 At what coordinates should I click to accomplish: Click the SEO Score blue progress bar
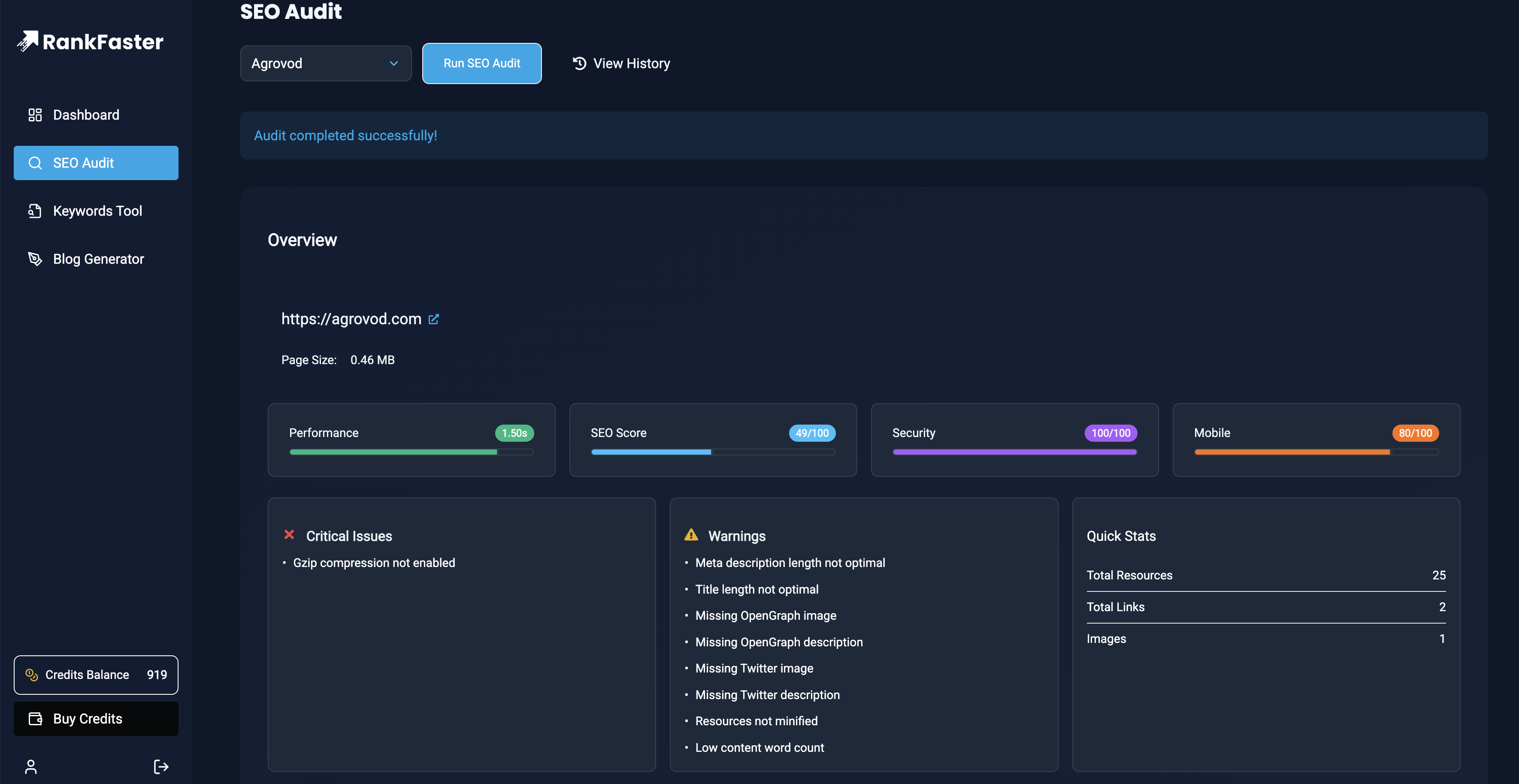point(713,452)
